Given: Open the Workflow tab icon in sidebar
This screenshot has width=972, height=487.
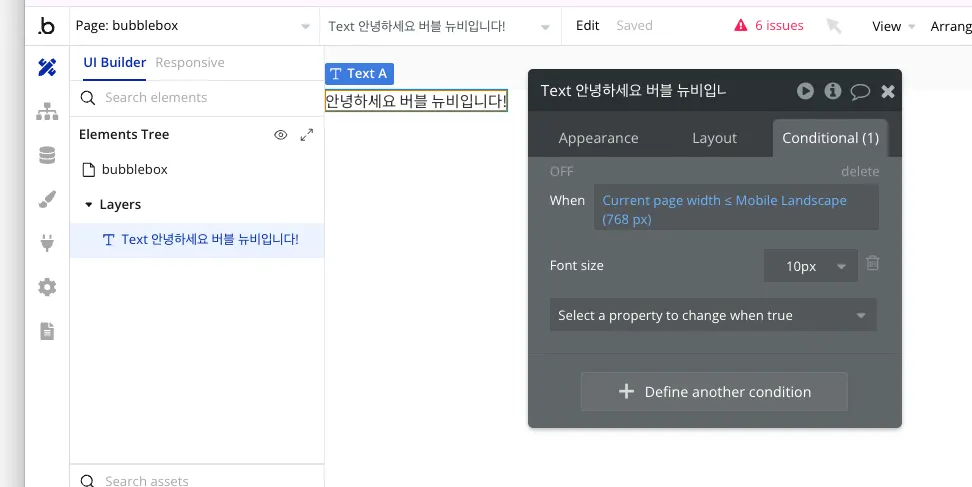Looking at the screenshot, I should pyautogui.click(x=47, y=112).
